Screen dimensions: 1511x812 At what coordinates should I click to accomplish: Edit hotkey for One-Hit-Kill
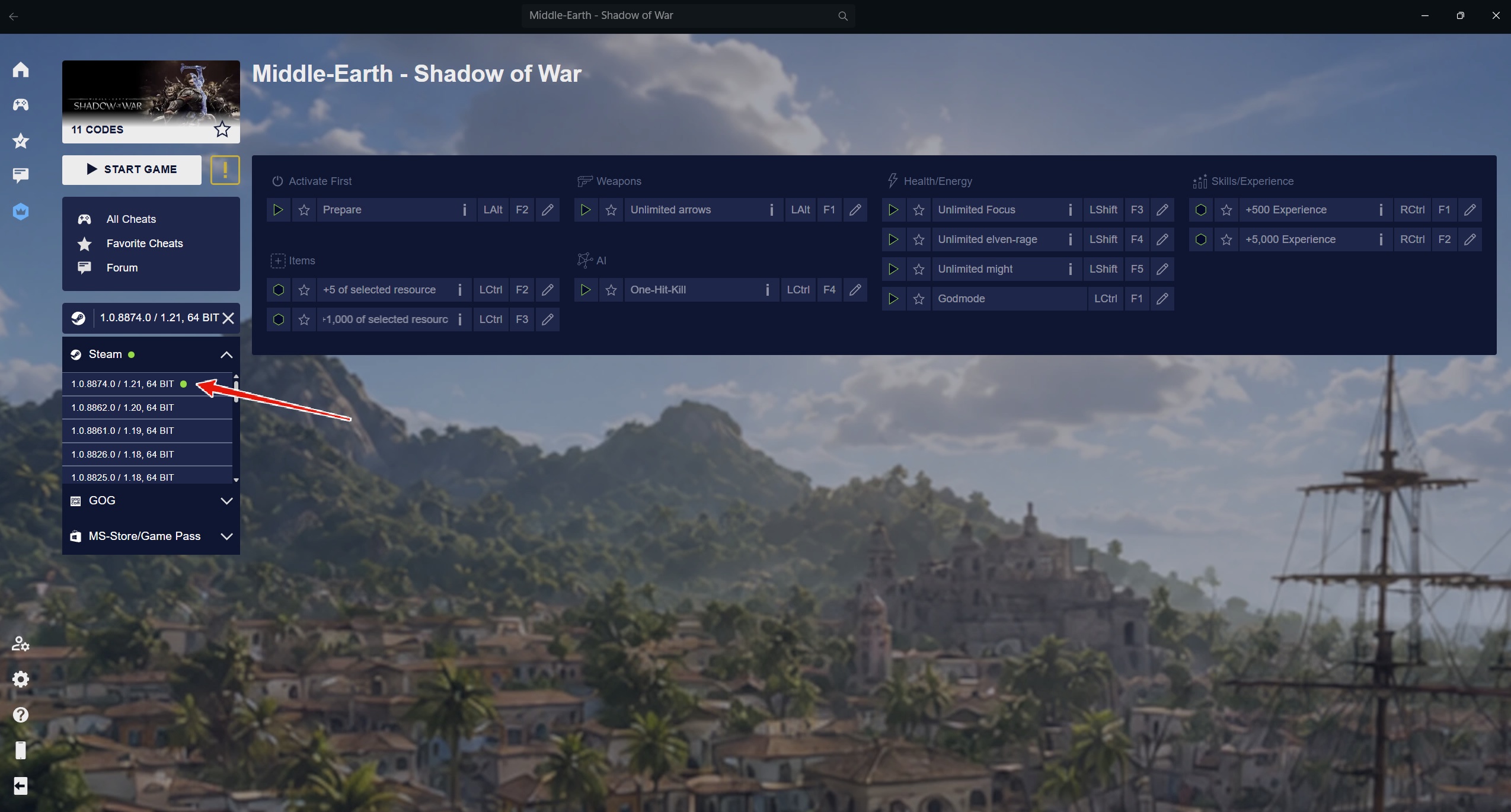pyautogui.click(x=855, y=290)
